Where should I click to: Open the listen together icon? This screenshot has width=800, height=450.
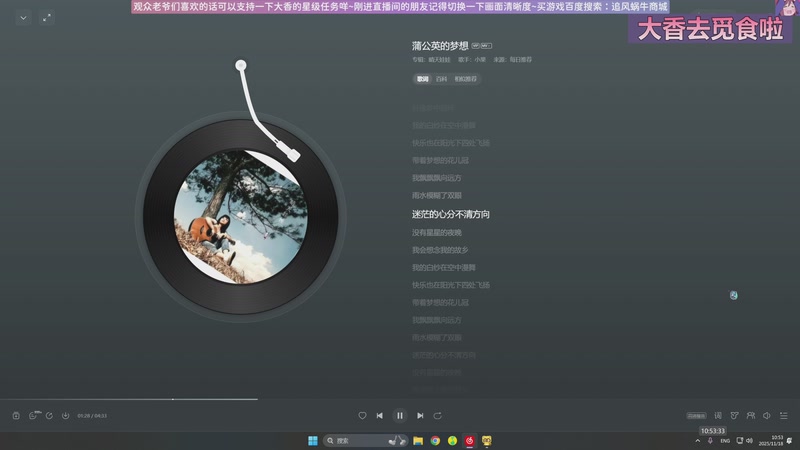(x=751, y=415)
